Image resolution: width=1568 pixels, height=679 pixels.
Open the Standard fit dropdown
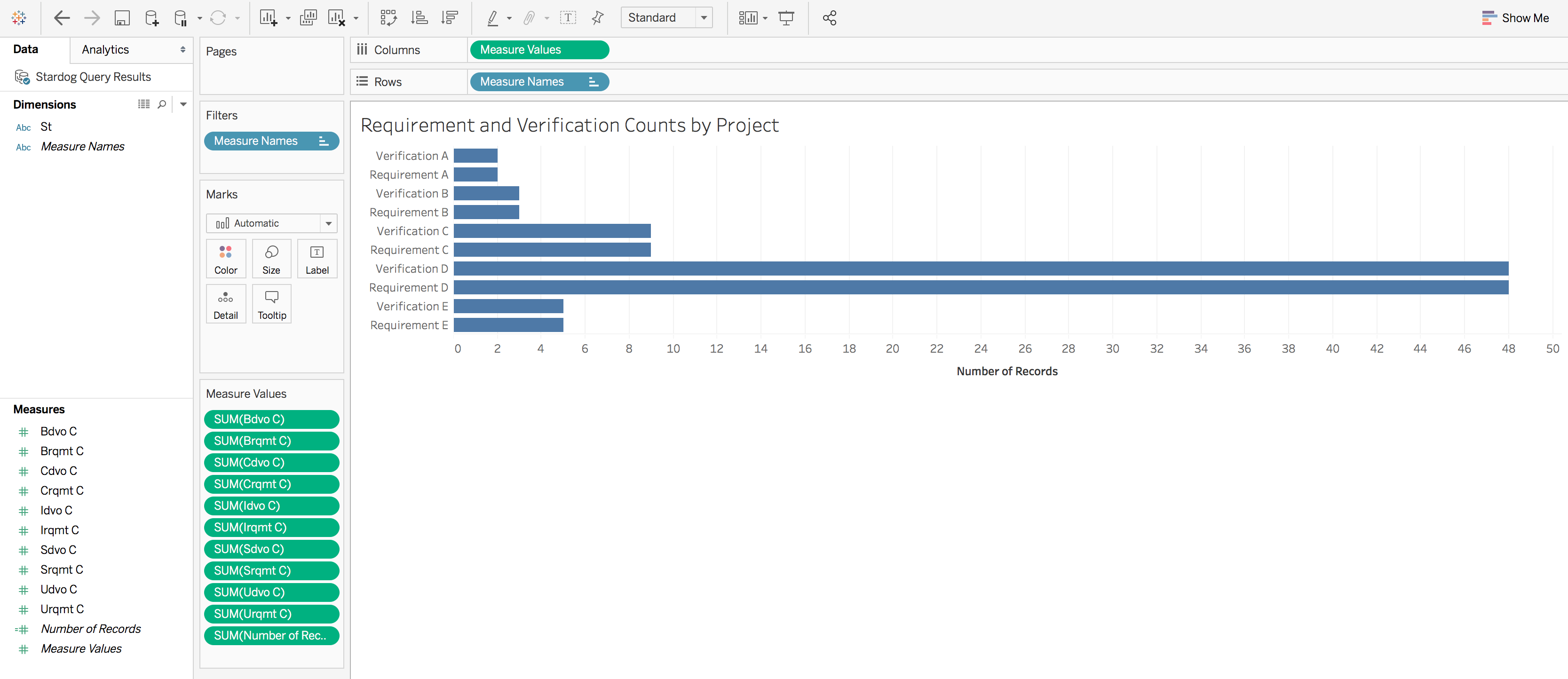704,18
